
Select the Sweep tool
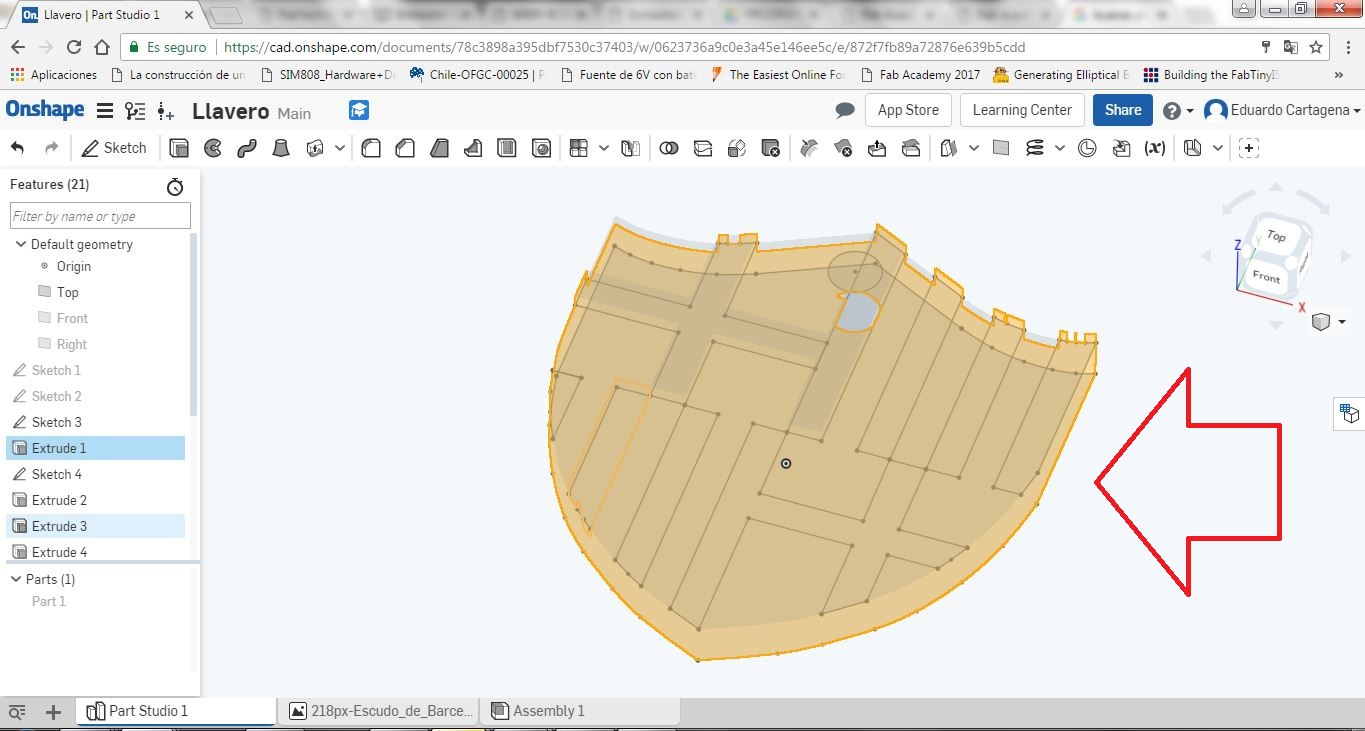pos(247,148)
